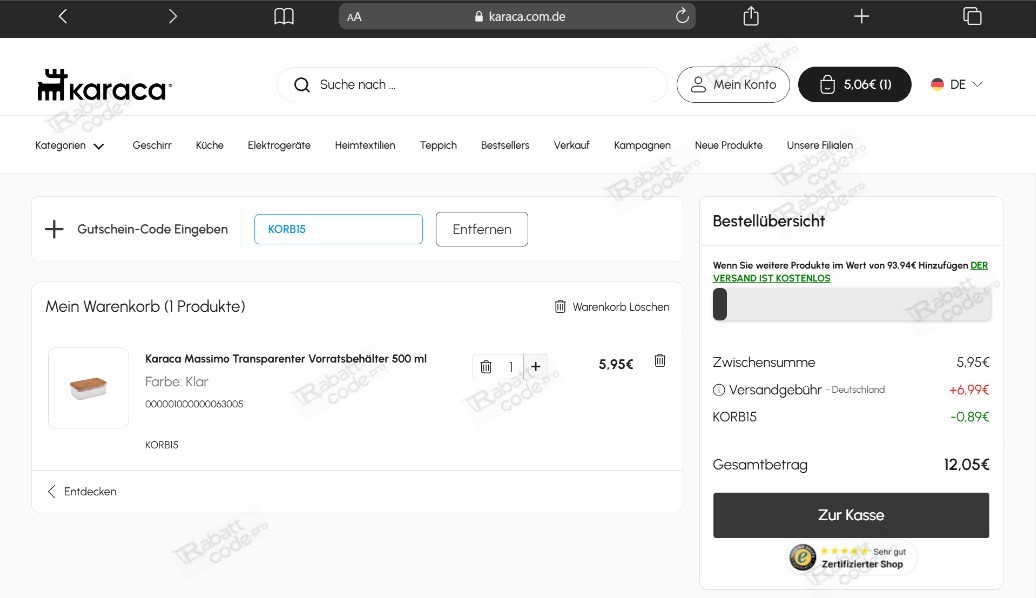Open the Heimtextilien menu item
This screenshot has width=1036, height=598.
(x=365, y=145)
